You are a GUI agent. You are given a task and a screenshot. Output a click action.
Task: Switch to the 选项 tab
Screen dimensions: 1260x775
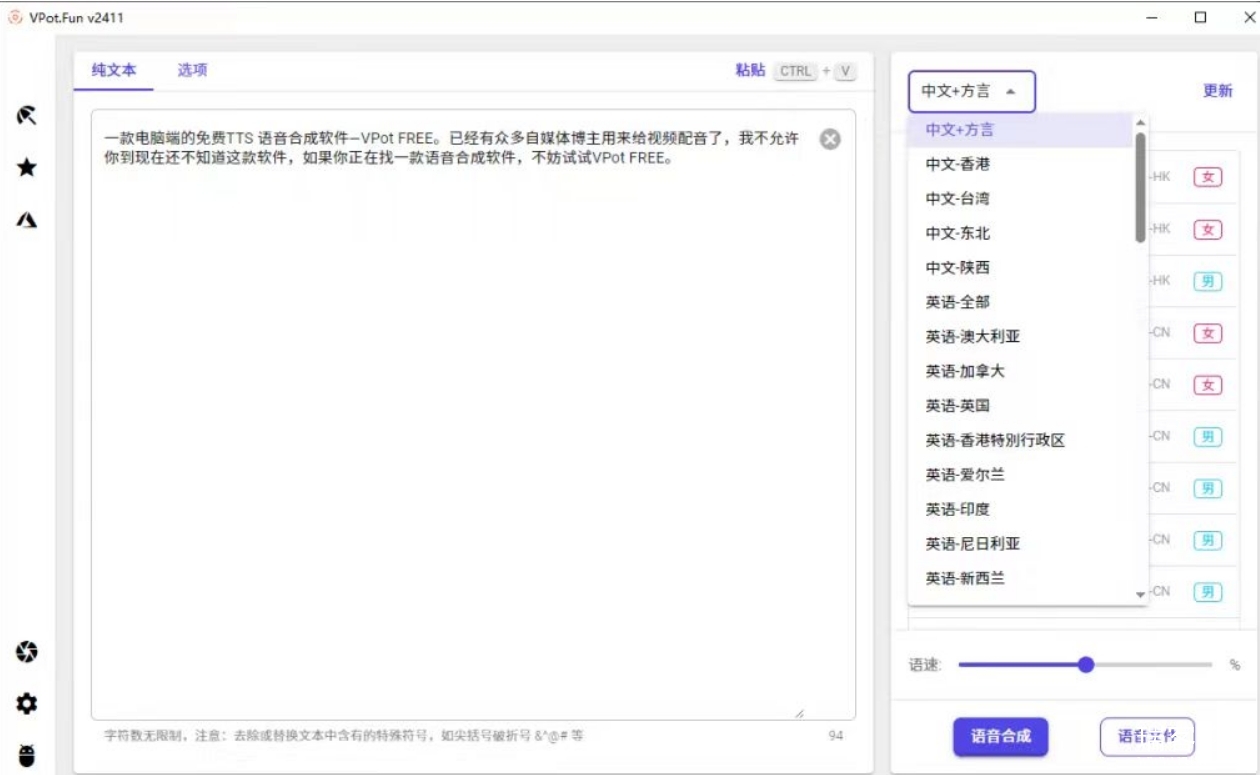[192, 70]
